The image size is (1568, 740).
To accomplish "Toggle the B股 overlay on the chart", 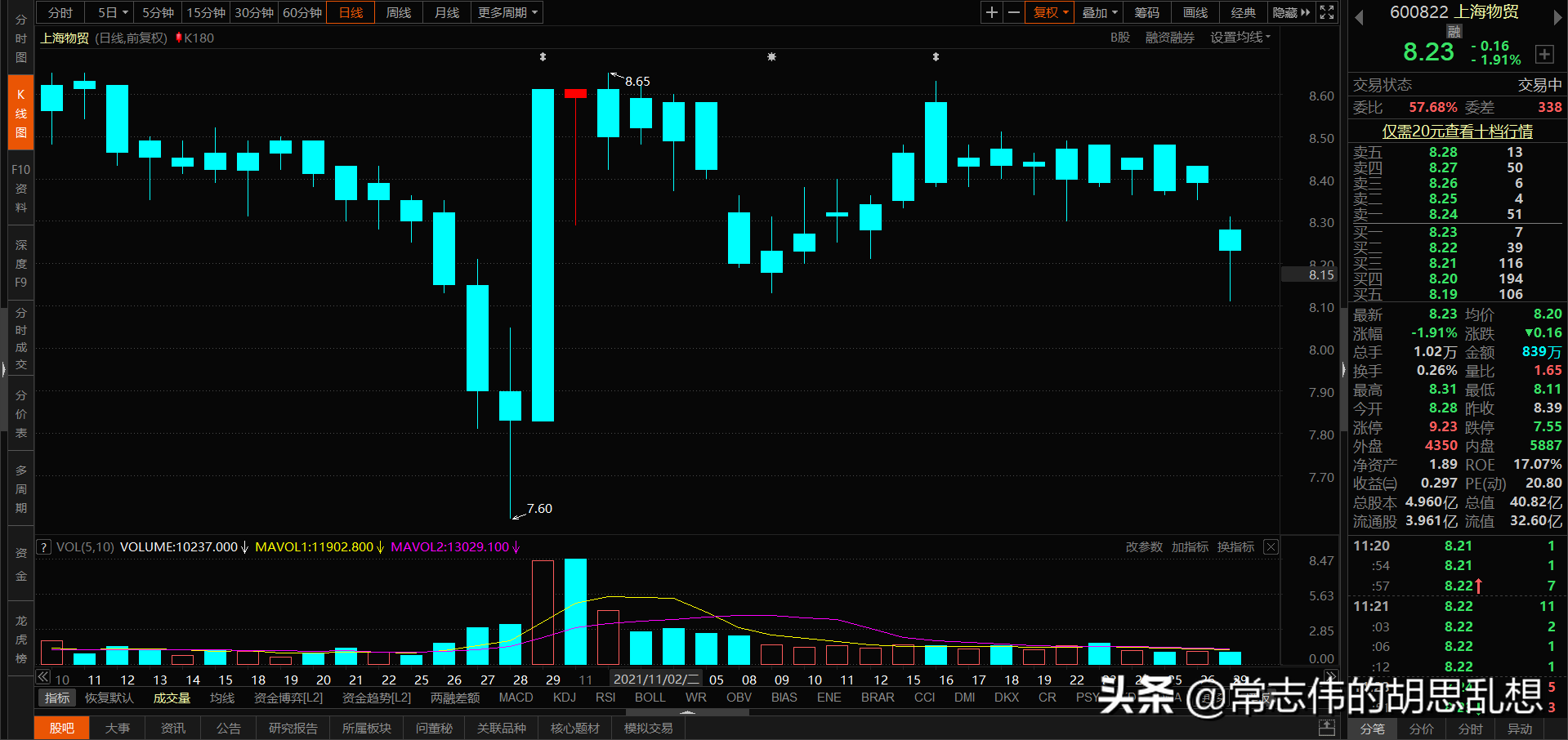I will click(1119, 38).
